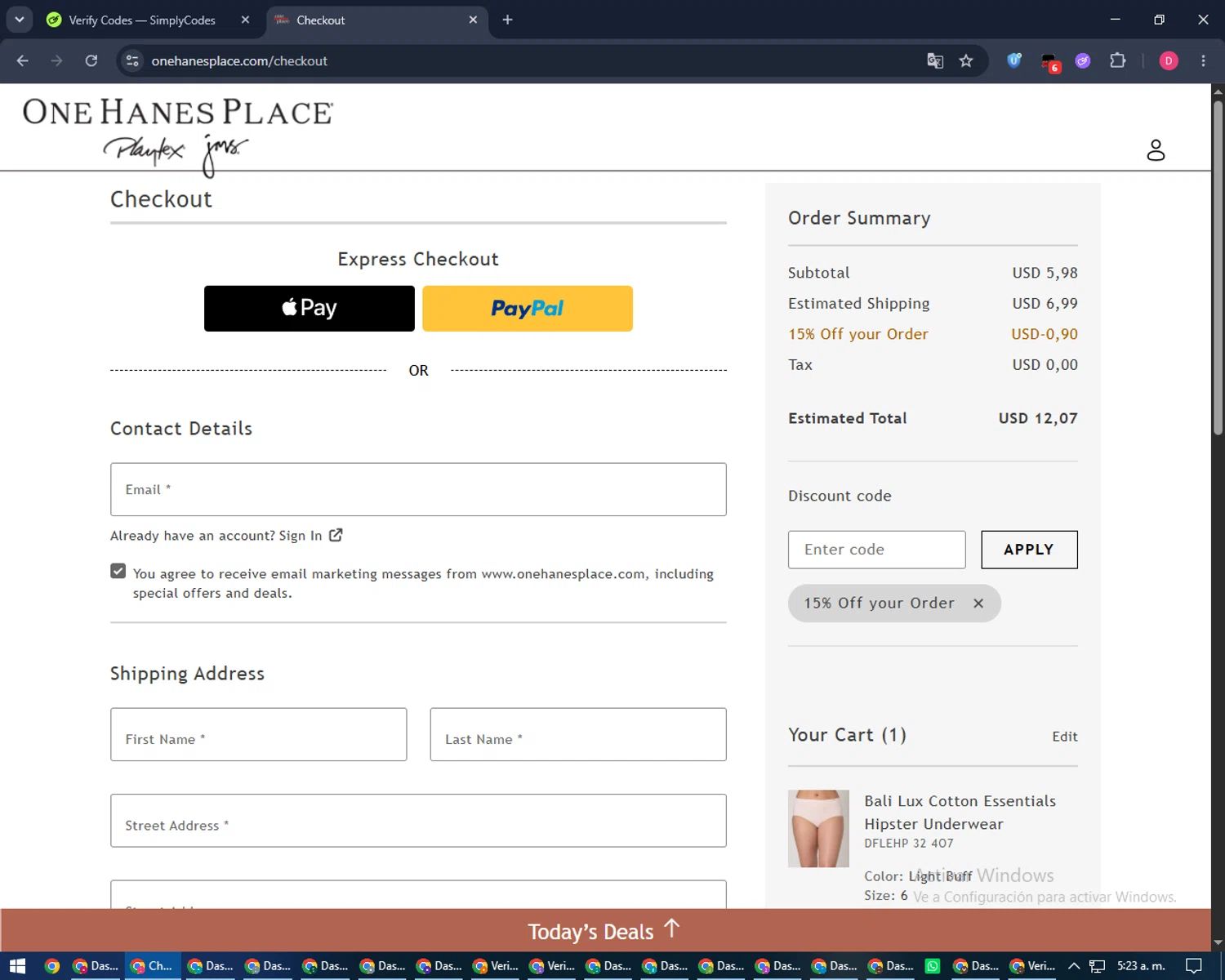Show hidden system tray icons
Viewport: 1225px width, 980px height.
(x=1074, y=966)
